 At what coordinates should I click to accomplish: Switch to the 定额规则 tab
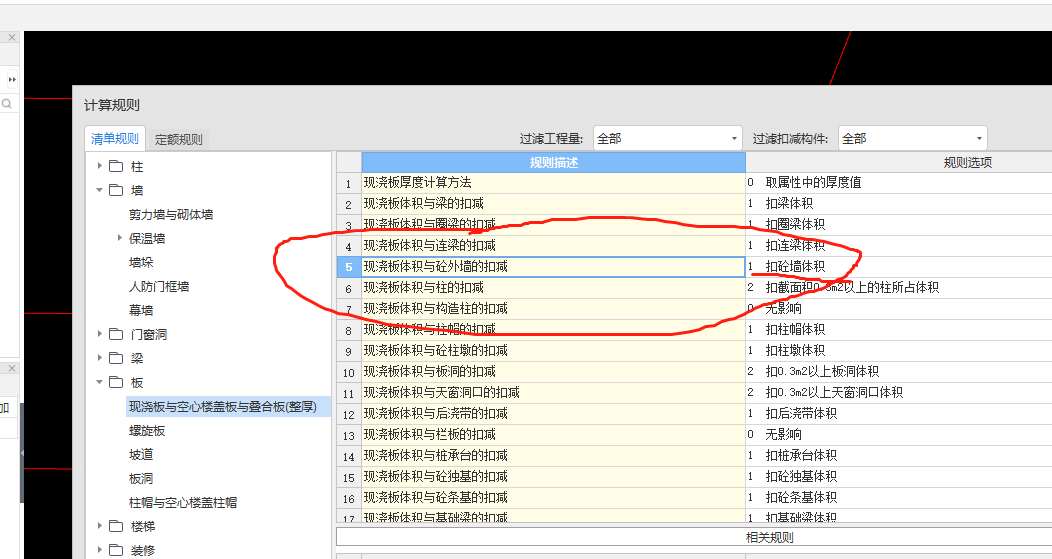(178, 140)
